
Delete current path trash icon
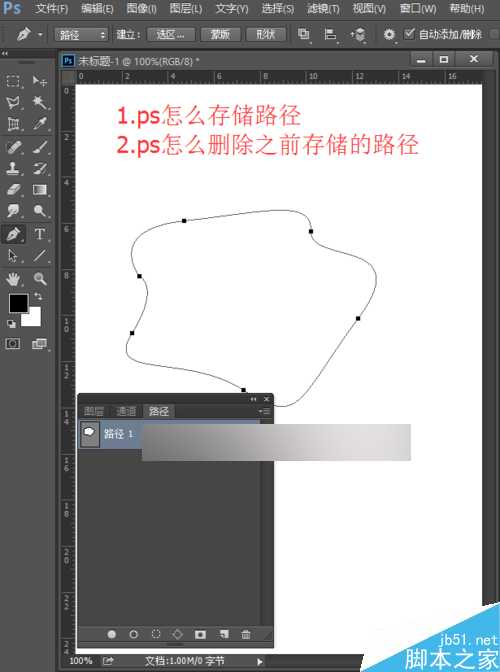[246, 634]
